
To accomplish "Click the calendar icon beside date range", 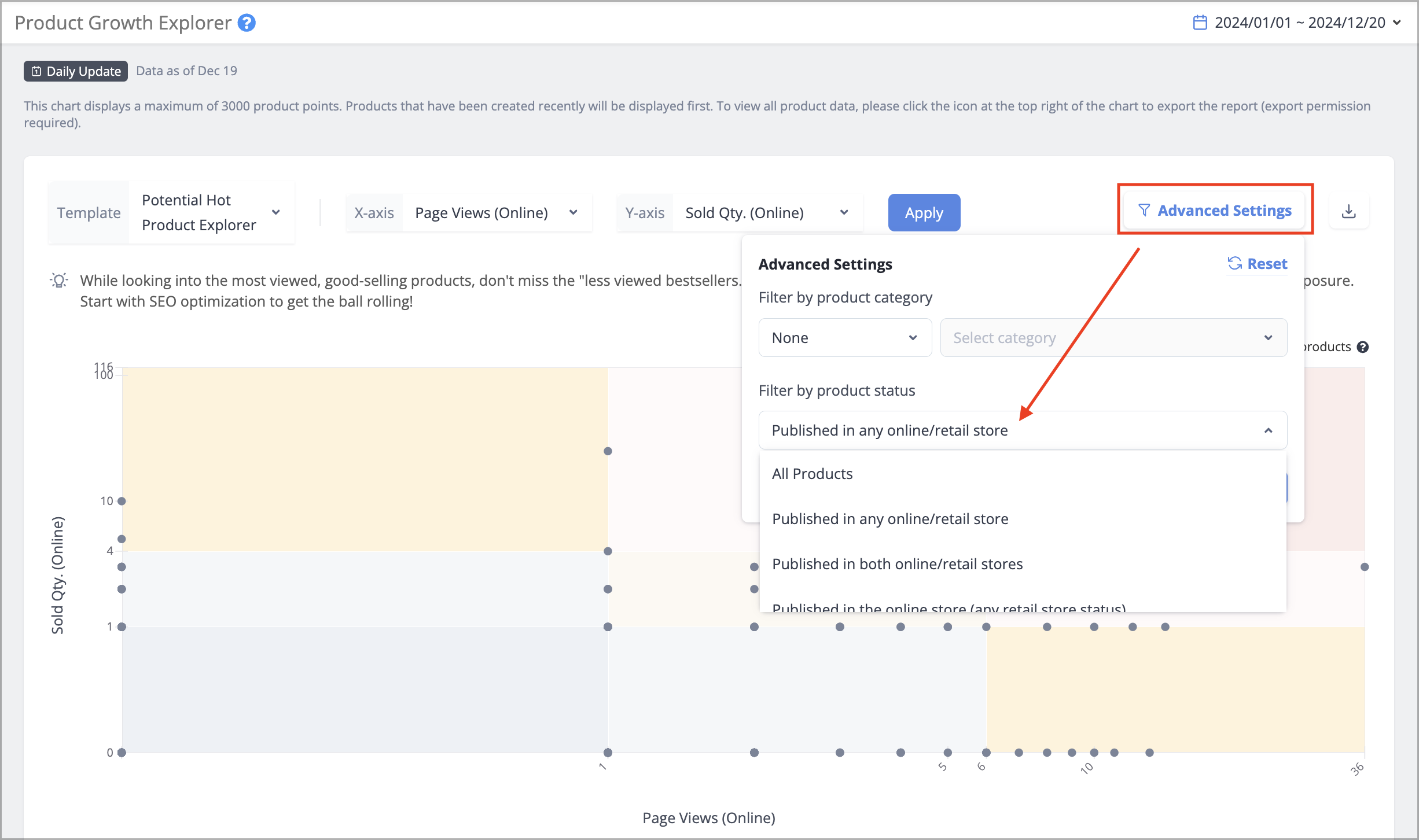I will (x=1200, y=23).
